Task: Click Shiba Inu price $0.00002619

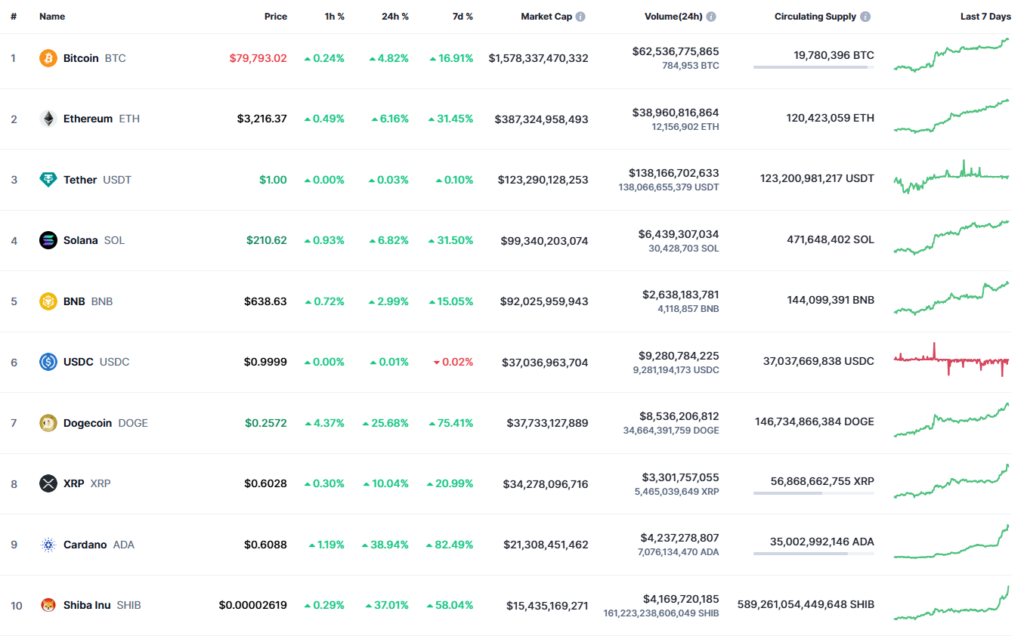Action: [253, 605]
